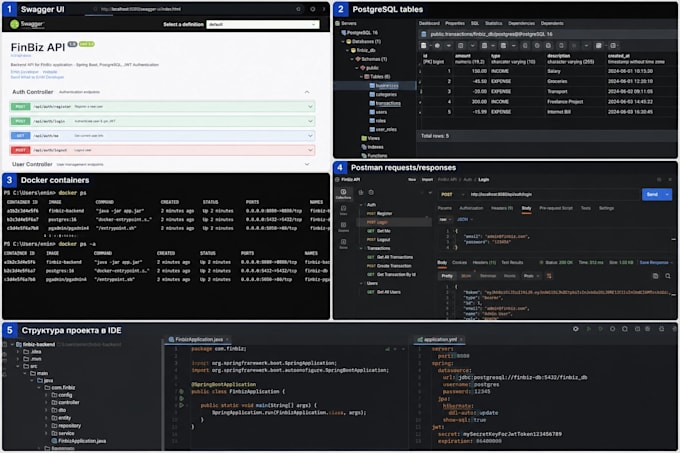Click the run gutter icon beside main method
This screenshot has height=453, width=680.
click(182, 406)
